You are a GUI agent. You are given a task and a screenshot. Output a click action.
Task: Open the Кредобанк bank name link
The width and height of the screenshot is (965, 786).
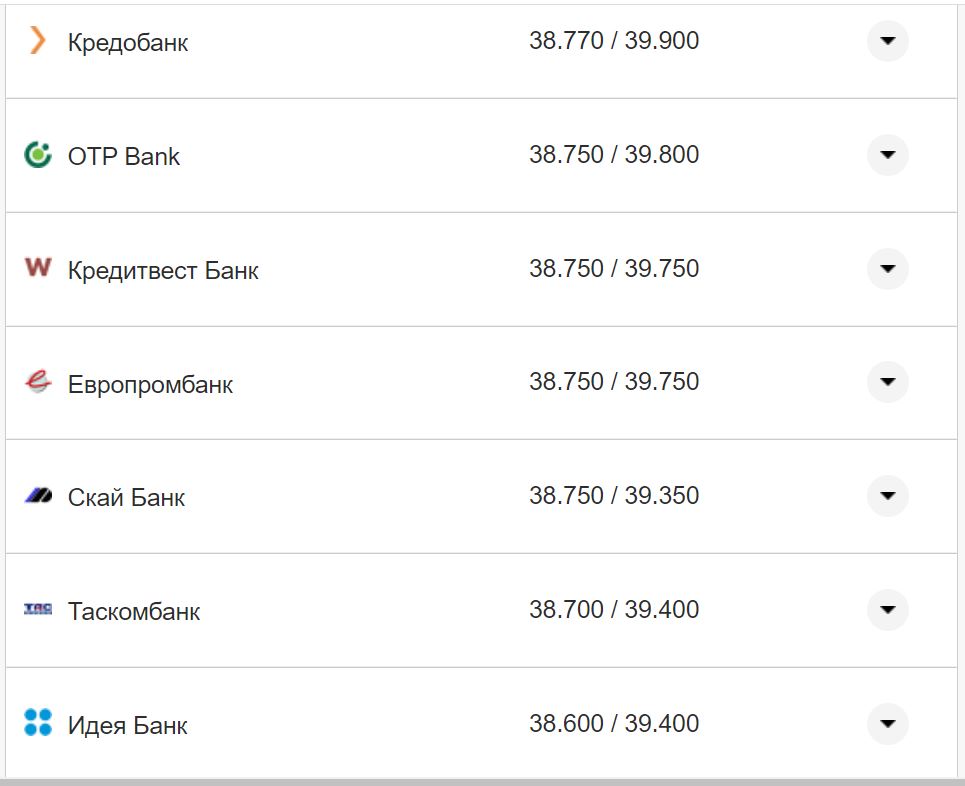pyautogui.click(x=128, y=43)
